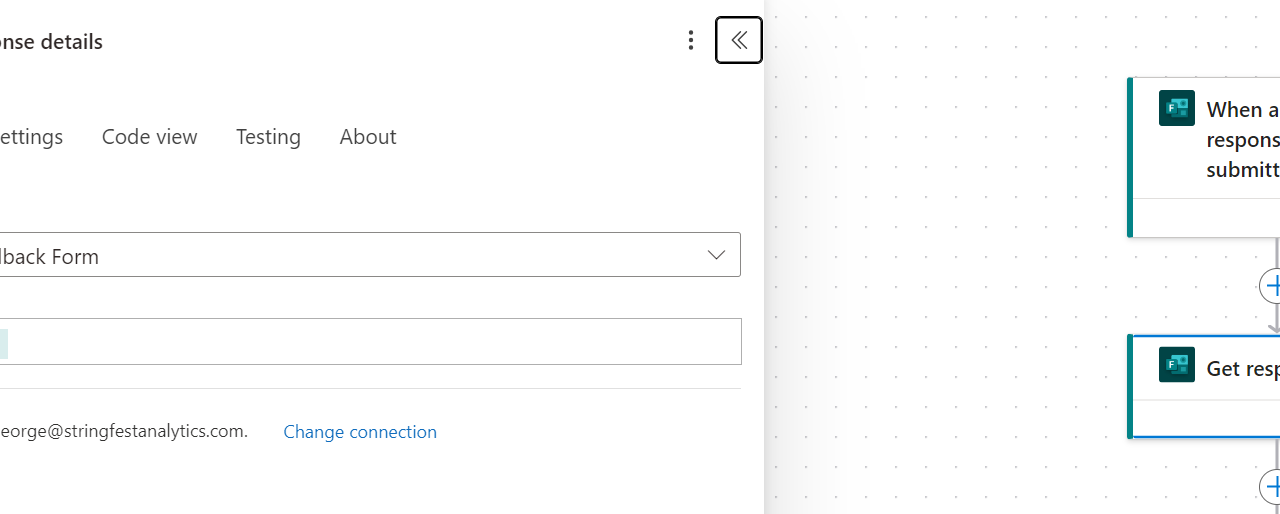Collapse the action details panel
The height and width of the screenshot is (514, 1280).
739,40
